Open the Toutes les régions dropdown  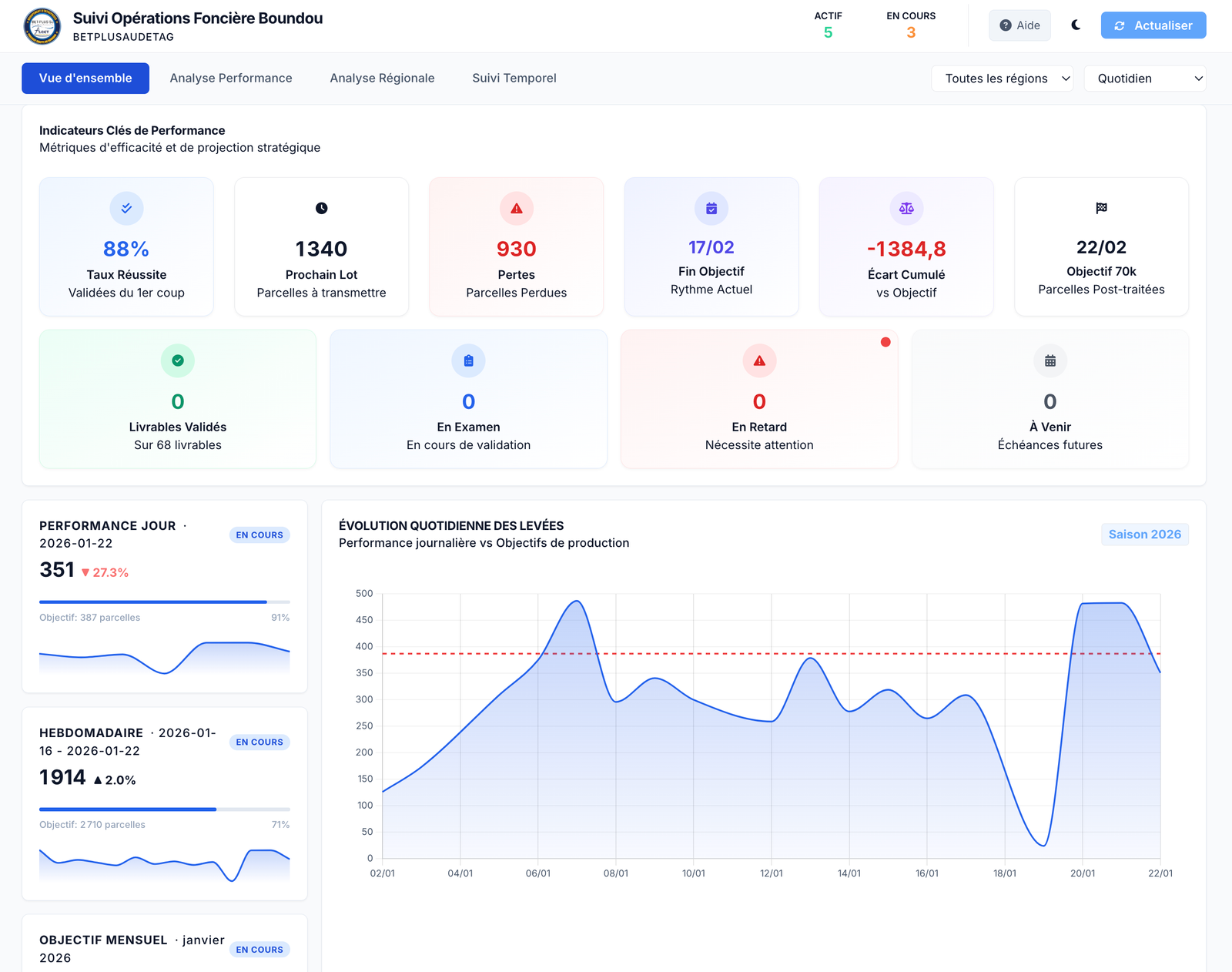(x=1002, y=79)
